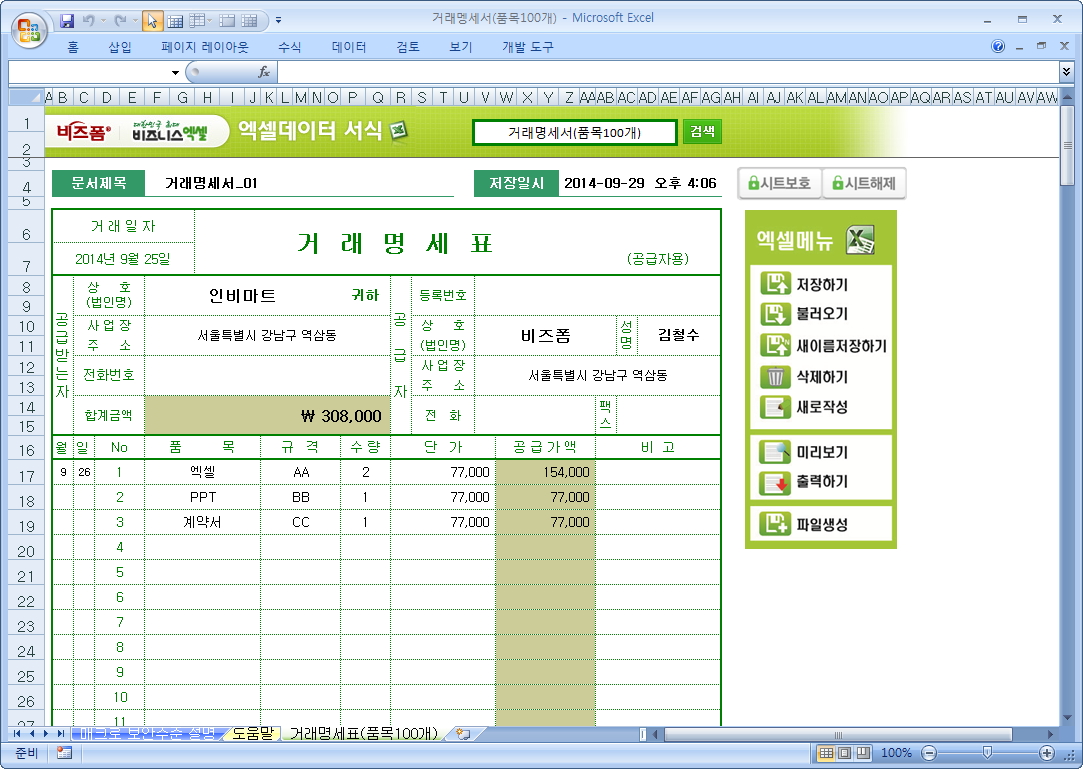Viewport: 1083px width, 769px height.
Task: Click the 저장하기 save icon in Excel menu
Action: pos(775,284)
